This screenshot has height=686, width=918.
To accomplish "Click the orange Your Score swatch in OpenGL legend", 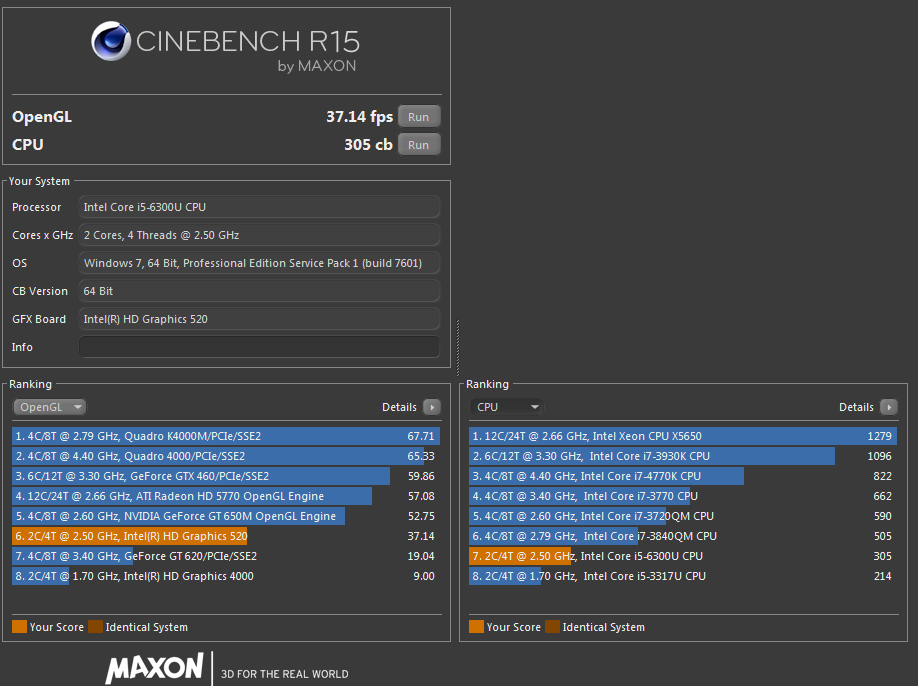I will 19,627.
